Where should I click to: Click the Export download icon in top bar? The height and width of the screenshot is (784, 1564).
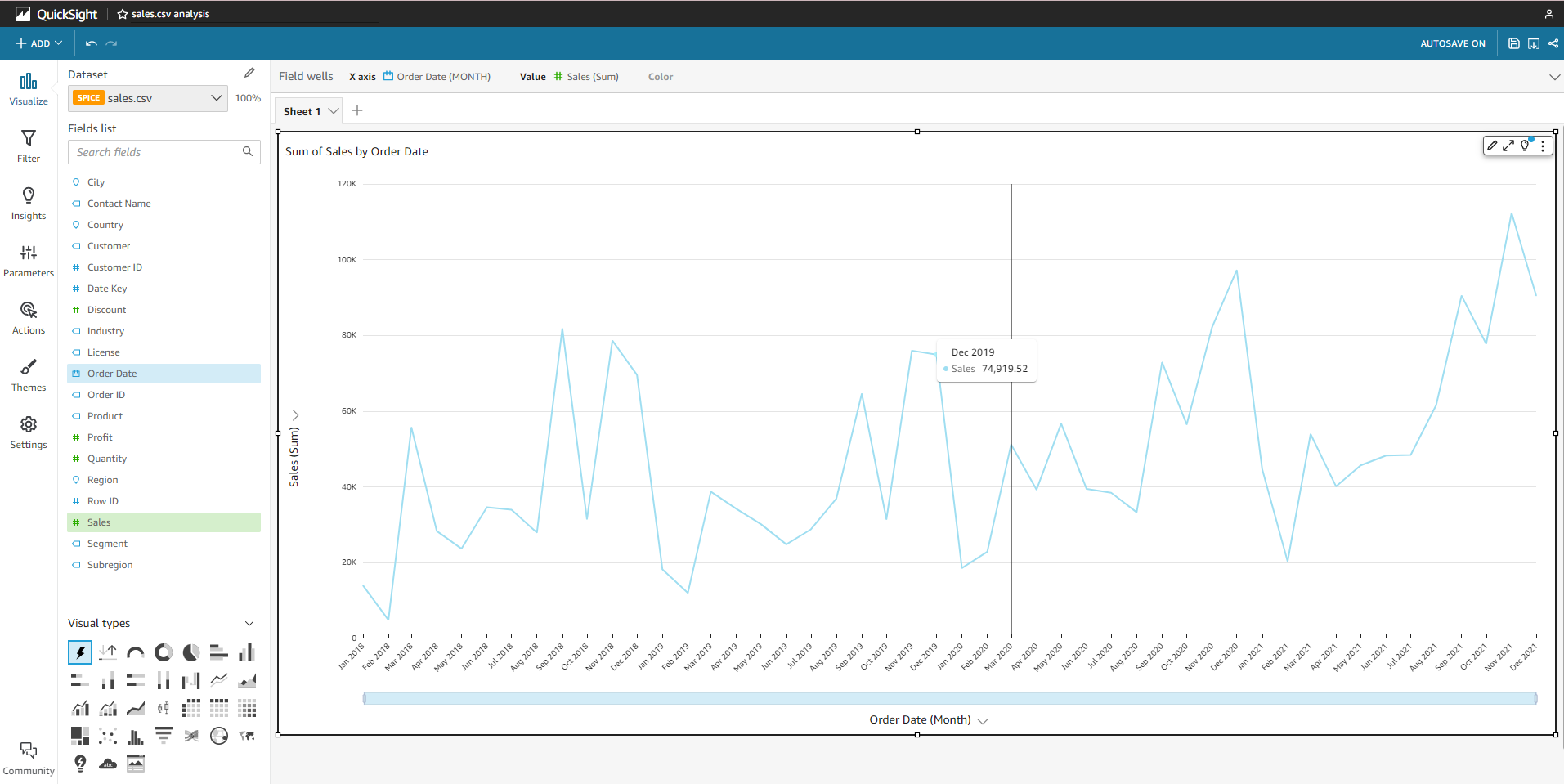[1534, 43]
